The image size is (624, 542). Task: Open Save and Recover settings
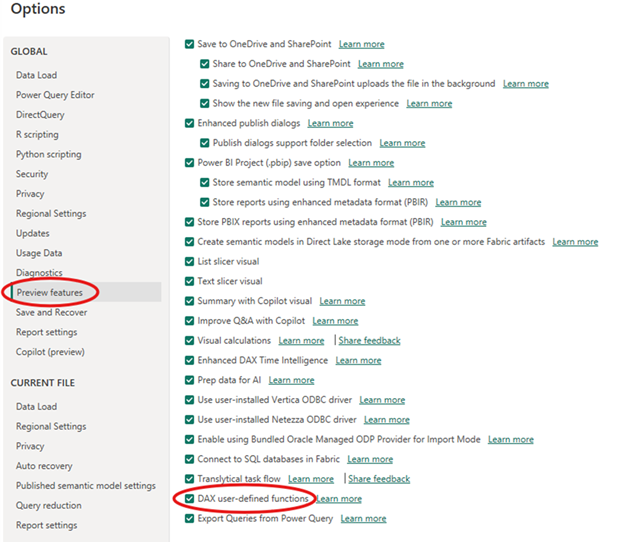(x=51, y=312)
